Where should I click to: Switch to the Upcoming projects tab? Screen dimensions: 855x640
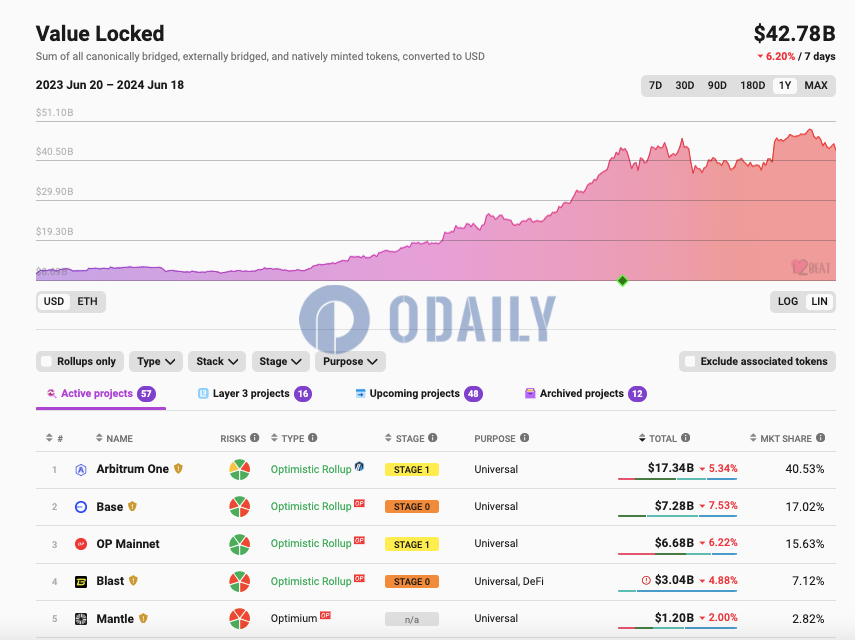[x=419, y=394]
